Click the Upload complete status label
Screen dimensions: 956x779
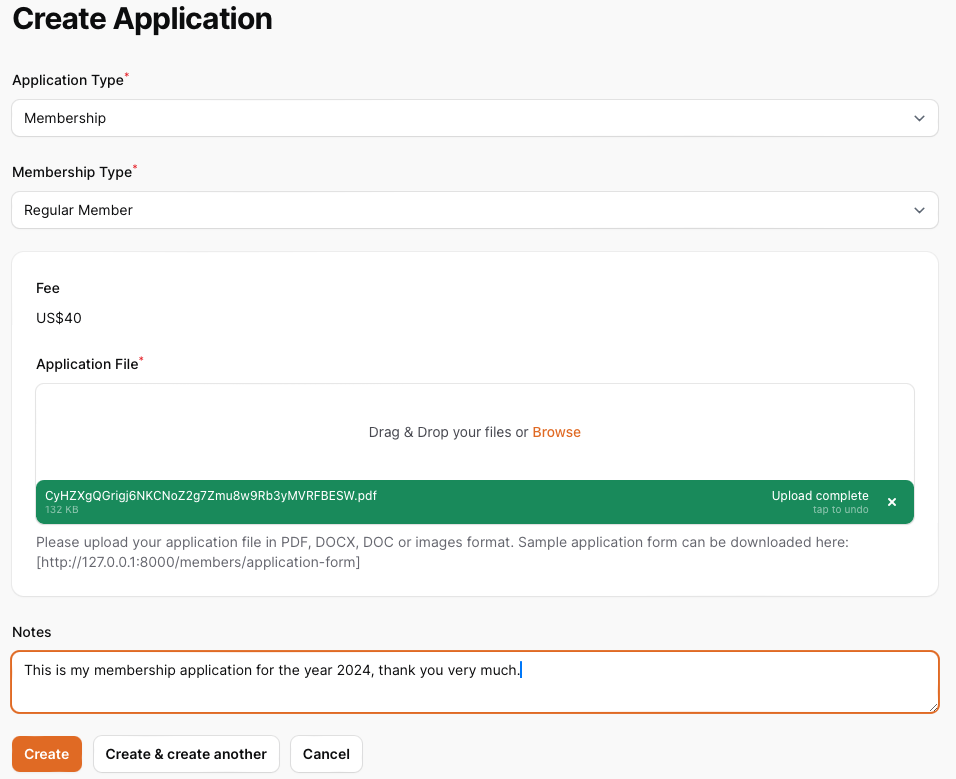coord(820,495)
